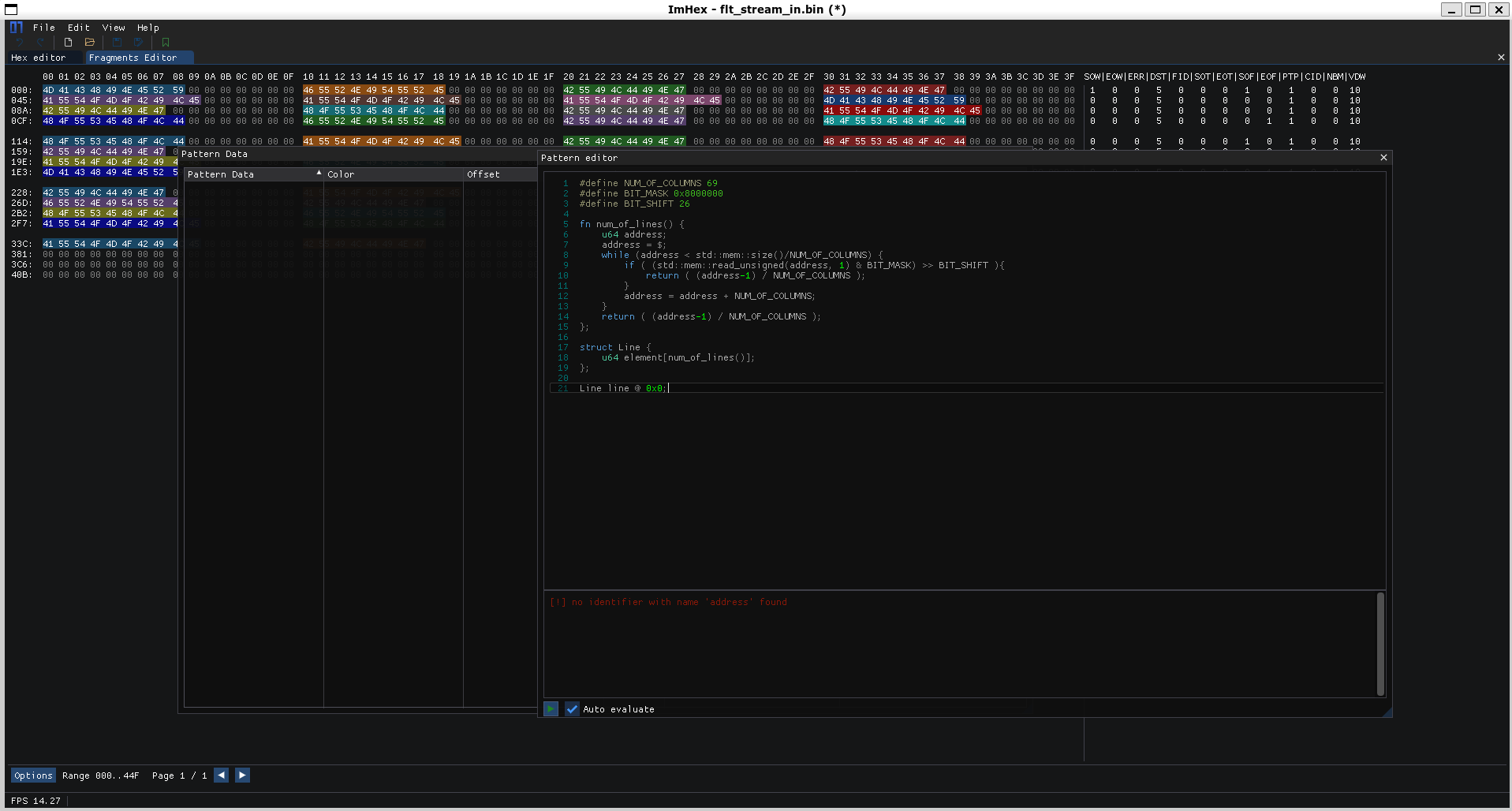Redo the undone change
This screenshot has height=811, width=1512.
pyautogui.click(x=40, y=43)
